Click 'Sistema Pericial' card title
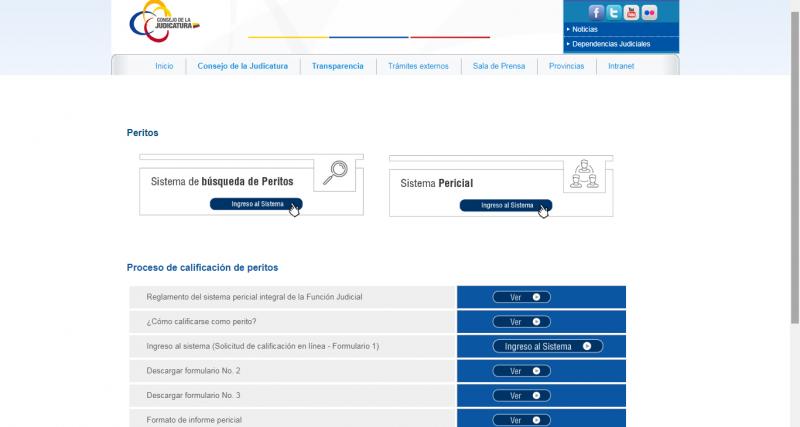The width and height of the screenshot is (800, 427). [437, 183]
